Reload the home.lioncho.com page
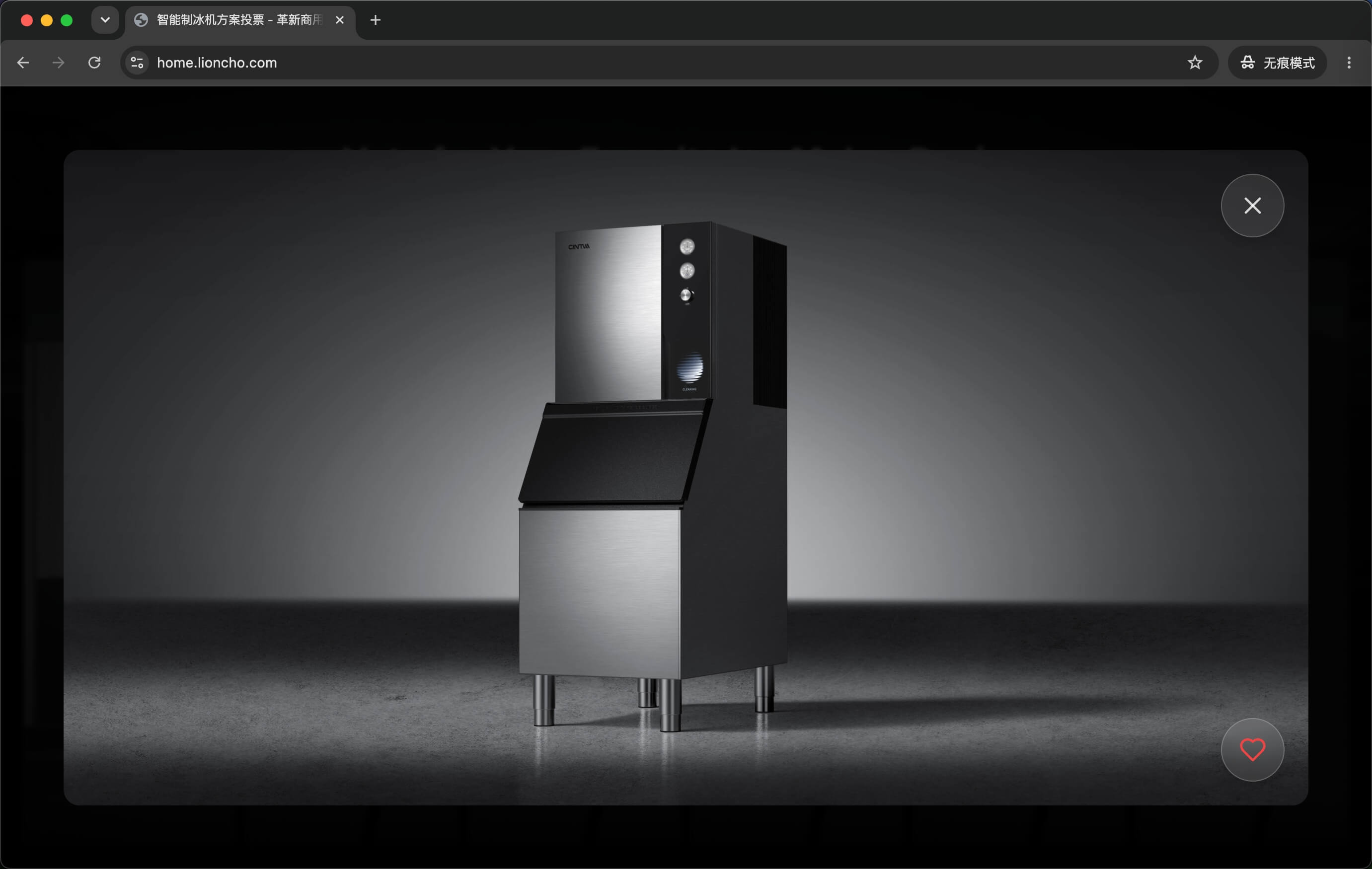Viewport: 1372px width, 869px height. coord(94,63)
